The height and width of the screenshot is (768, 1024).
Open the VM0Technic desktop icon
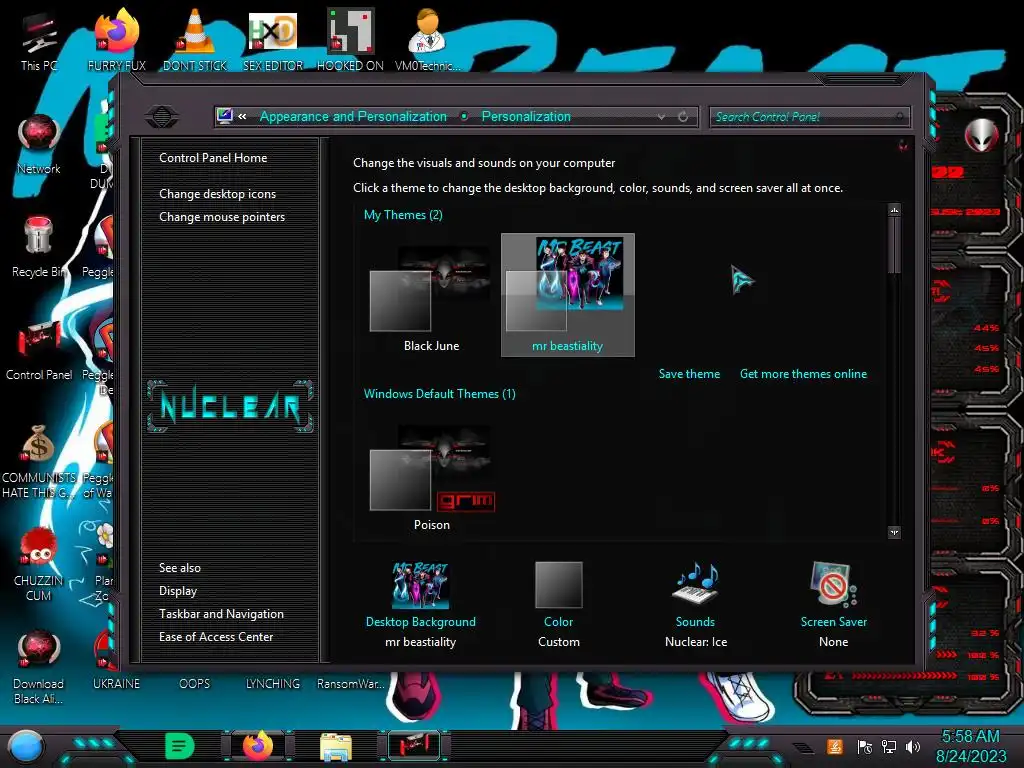427,40
